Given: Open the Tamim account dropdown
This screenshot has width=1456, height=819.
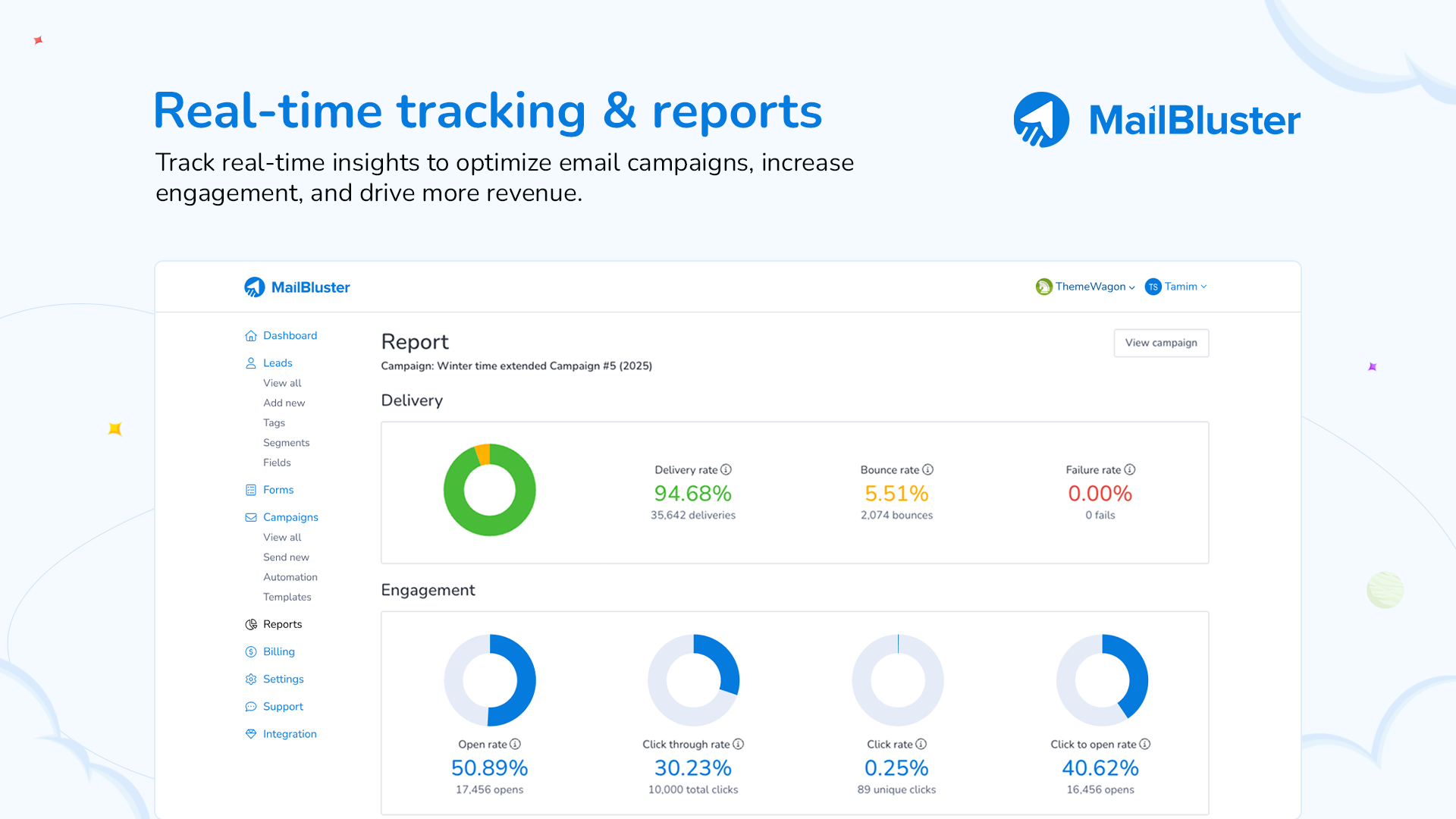Looking at the screenshot, I should [1185, 287].
